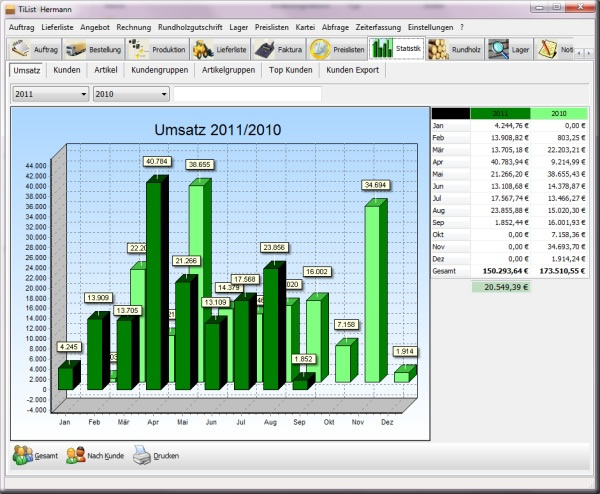Open the Lieferliste loader icon
Viewport: 600px width, 494px height.
[203, 49]
